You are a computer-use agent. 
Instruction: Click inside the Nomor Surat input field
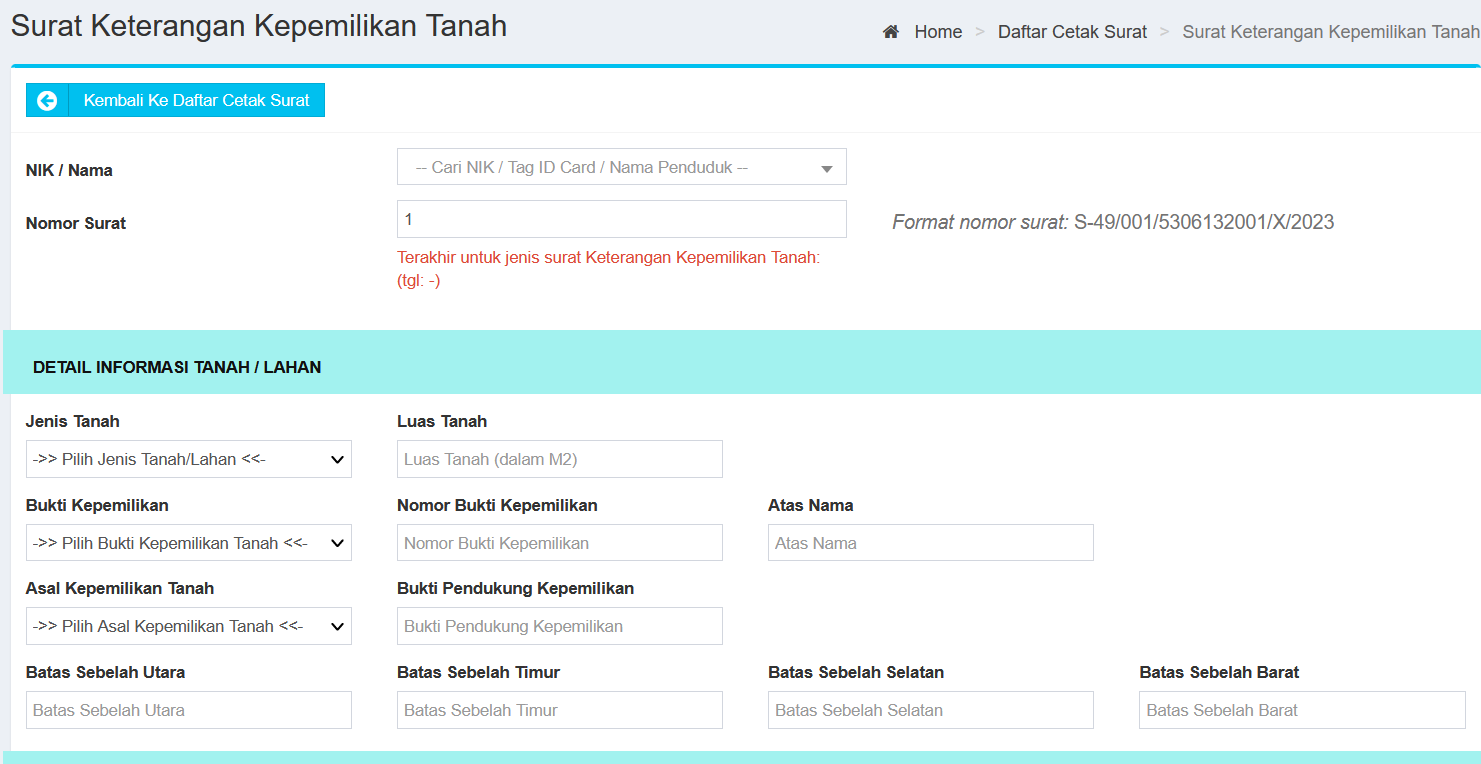click(x=621, y=219)
